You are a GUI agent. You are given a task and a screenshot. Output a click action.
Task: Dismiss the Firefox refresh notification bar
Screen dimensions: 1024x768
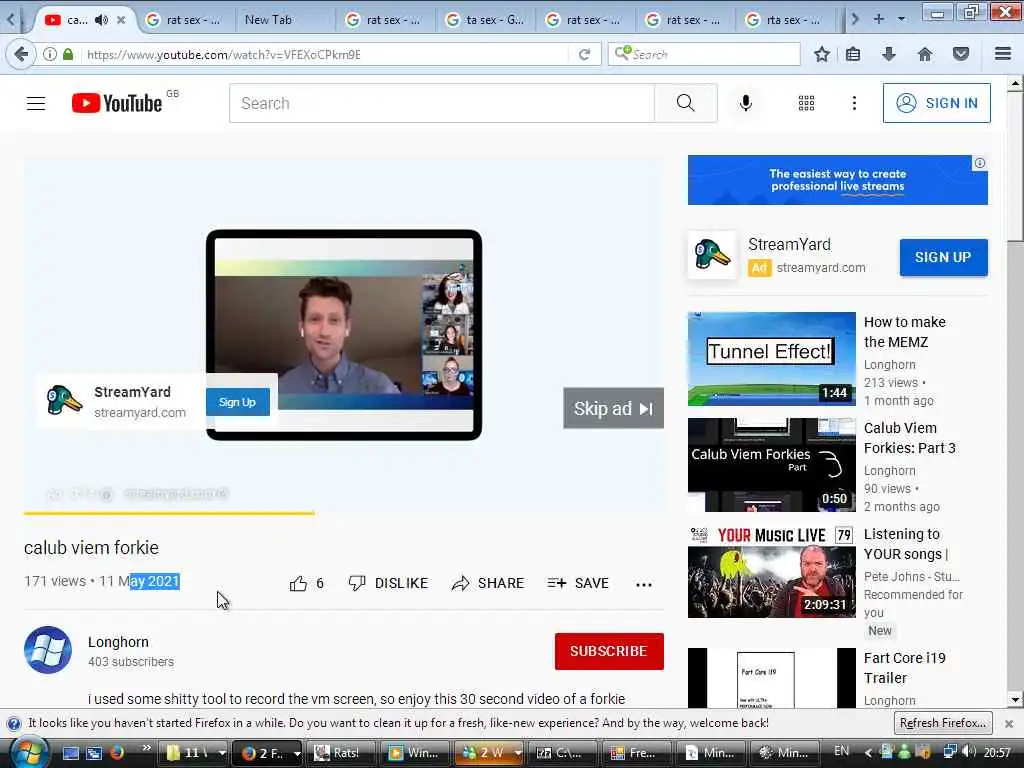coord(1009,724)
